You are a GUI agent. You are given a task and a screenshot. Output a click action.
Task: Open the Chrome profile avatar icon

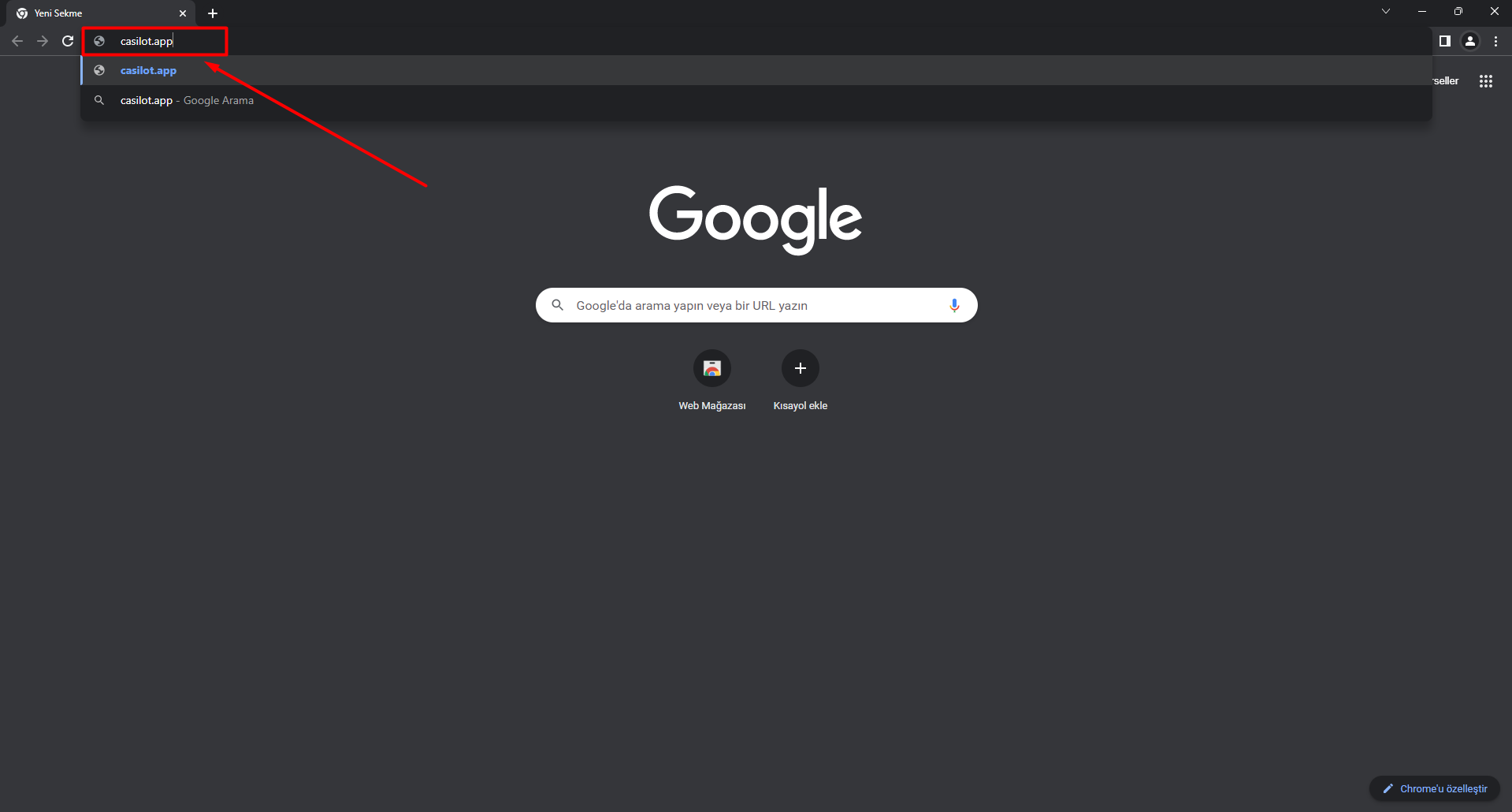click(1469, 41)
